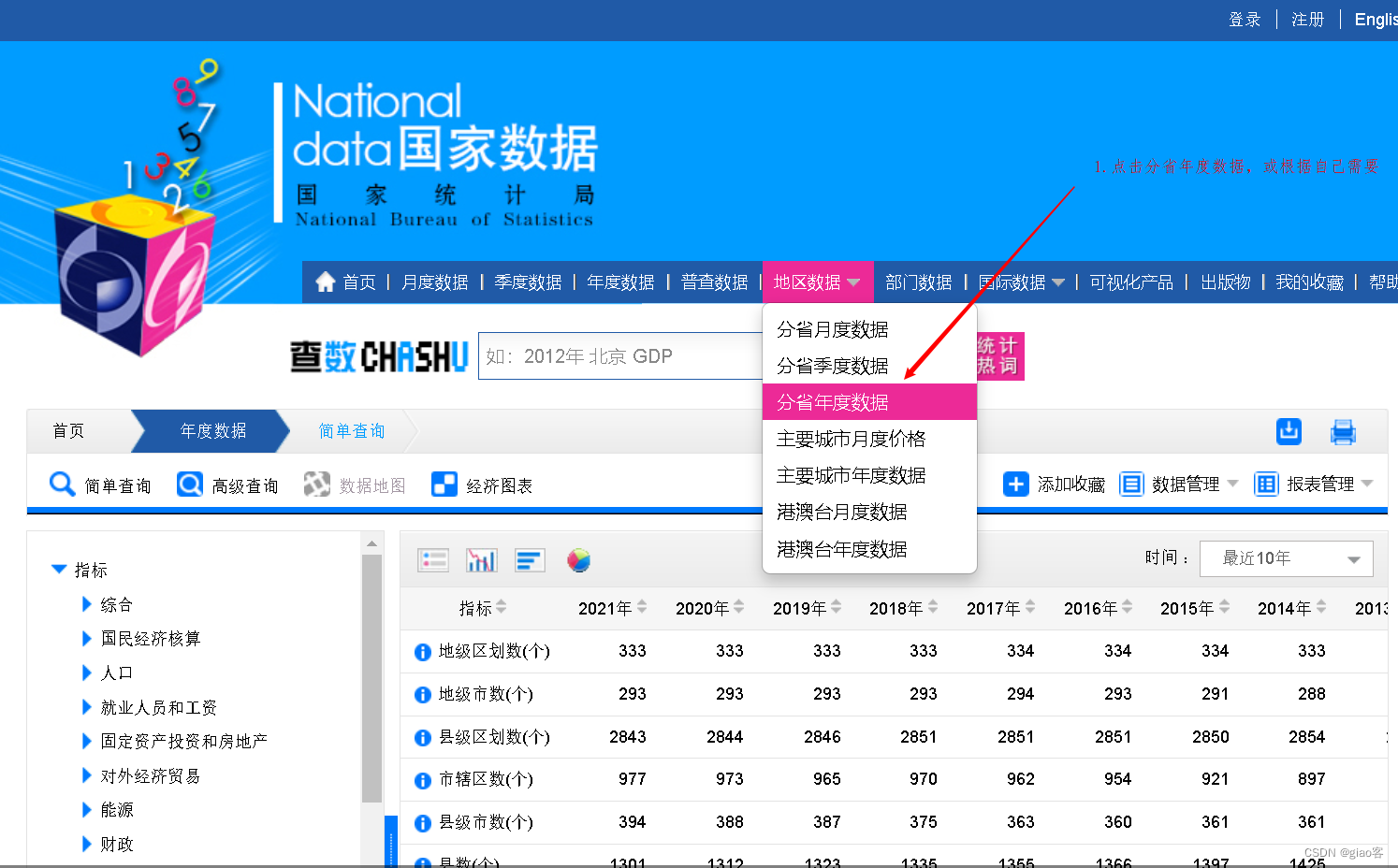Select 分省月度数据 from the dropdown menu

click(x=870, y=329)
